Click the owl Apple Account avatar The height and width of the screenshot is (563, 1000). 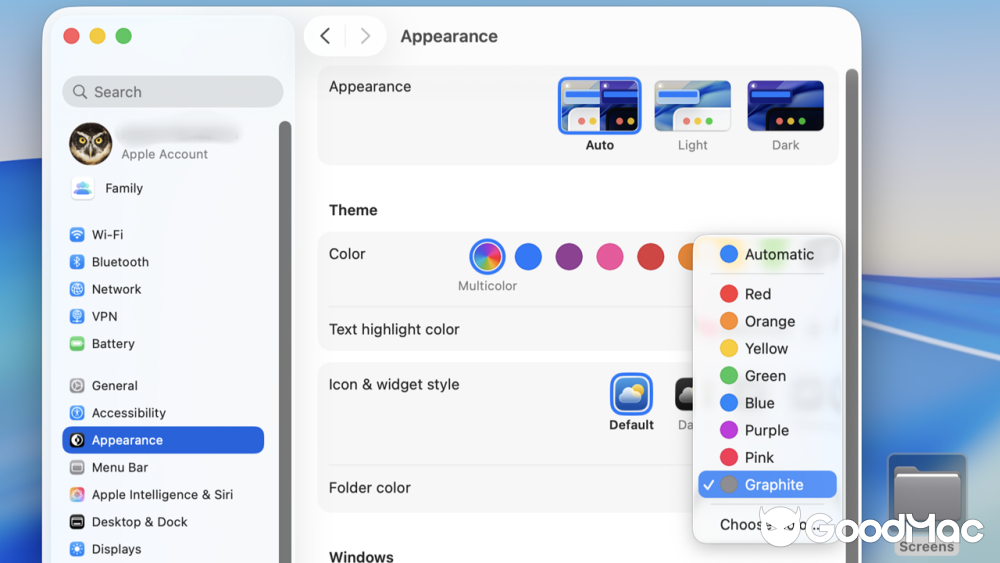[x=91, y=143]
